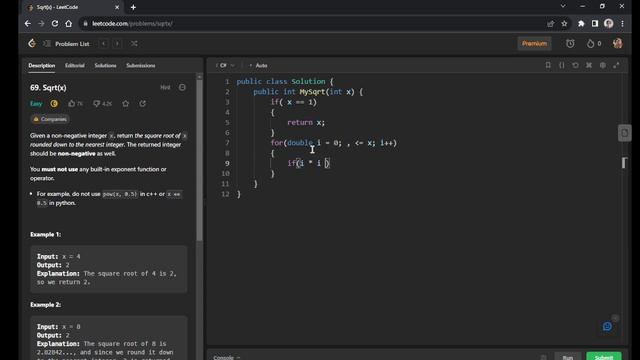This screenshot has width=640, height=360.
Task: Click the leetcode.com address bar
Action: [310, 24]
